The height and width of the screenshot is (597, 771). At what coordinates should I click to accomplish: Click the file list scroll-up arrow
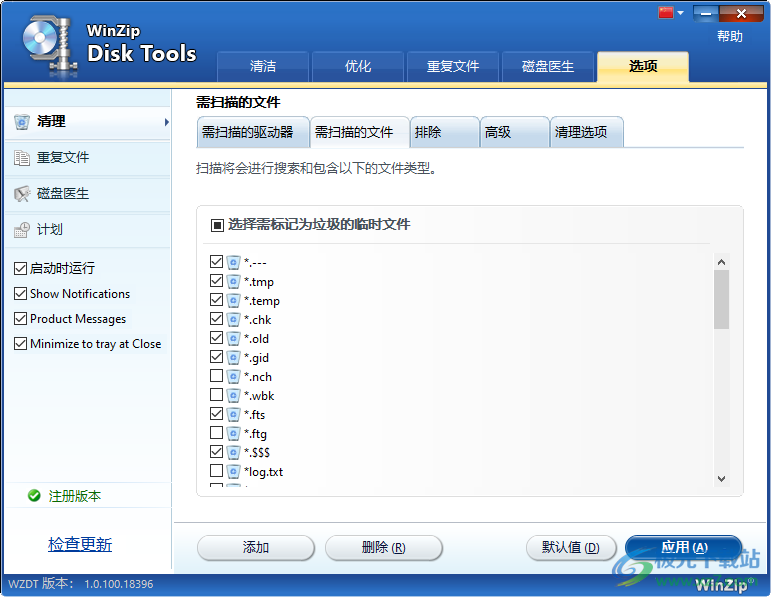coord(721,262)
